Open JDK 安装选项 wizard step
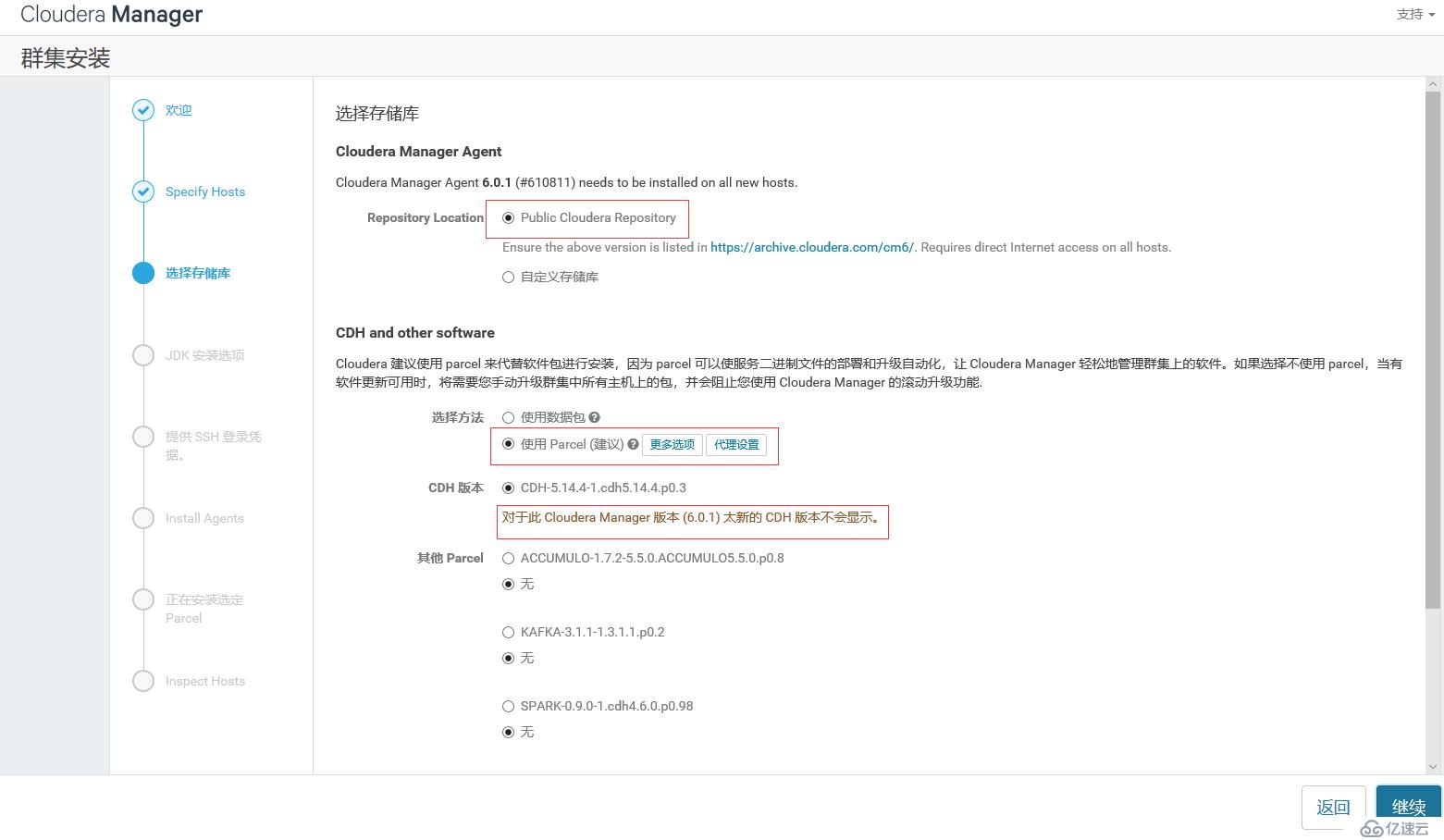1444x840 pixels. click(205, 355)
